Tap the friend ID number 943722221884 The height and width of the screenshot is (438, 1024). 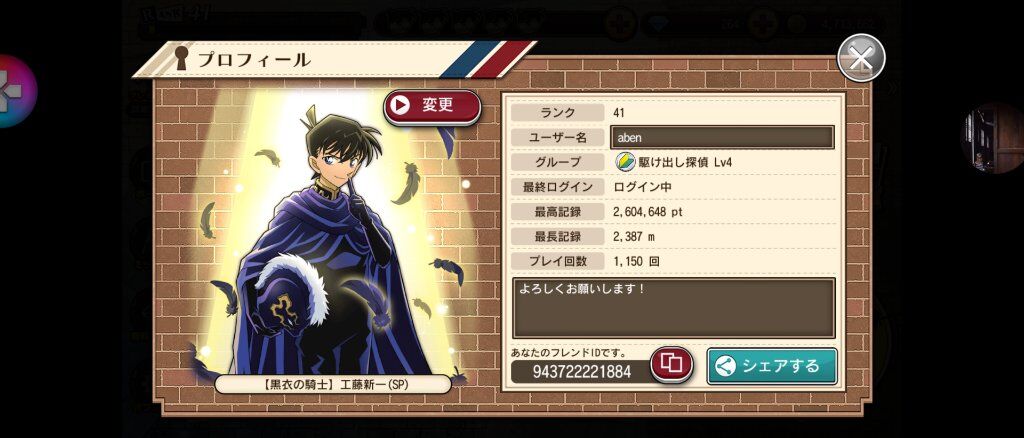(582, 372)
